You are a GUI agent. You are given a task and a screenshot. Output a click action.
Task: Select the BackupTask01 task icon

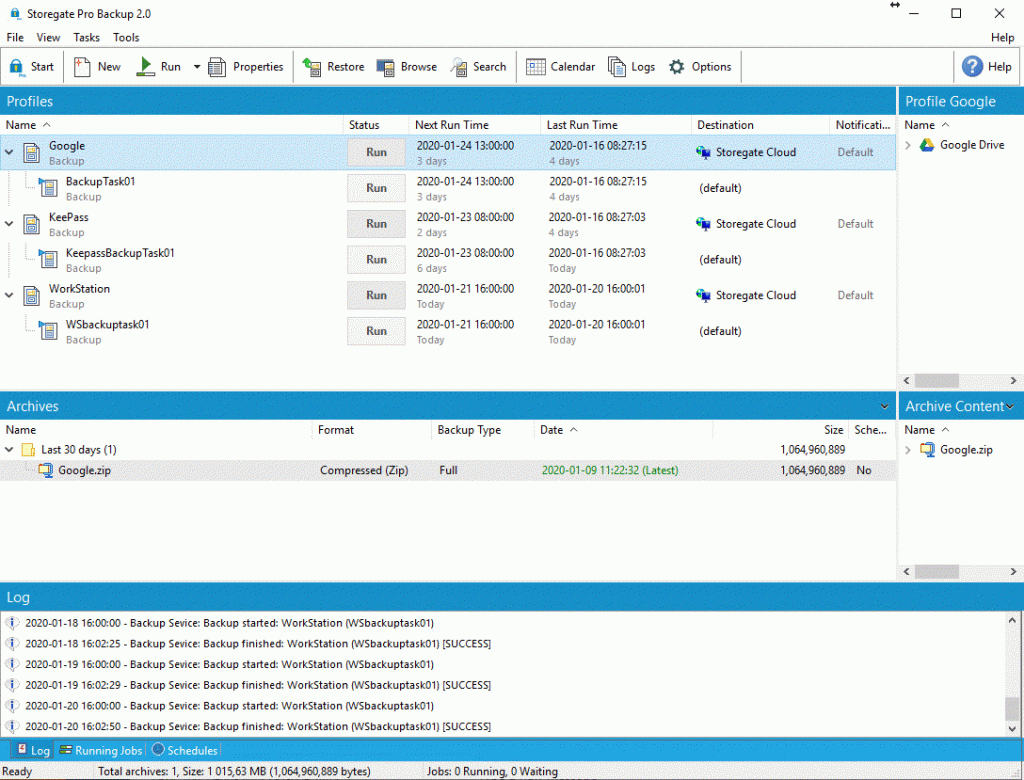[x=48, y=188]
